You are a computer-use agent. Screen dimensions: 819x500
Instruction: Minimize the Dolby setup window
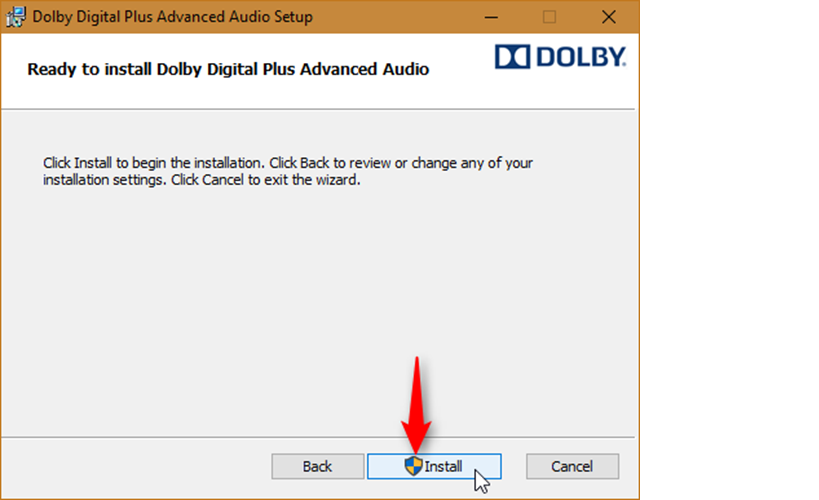click(491, 17)
